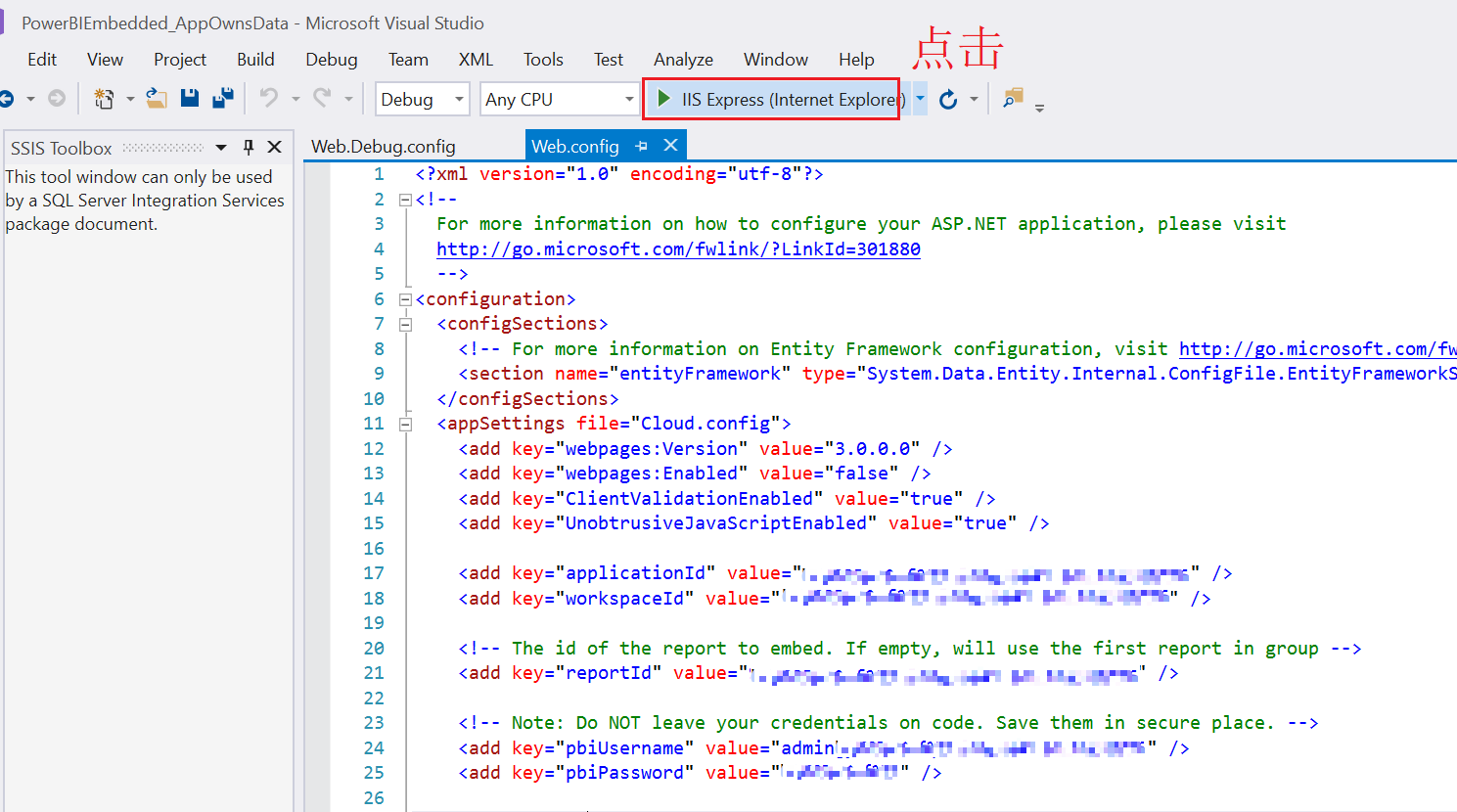Close the SSIS Toolbox panel
The image size is (1457, 812).
coord(275,147)
